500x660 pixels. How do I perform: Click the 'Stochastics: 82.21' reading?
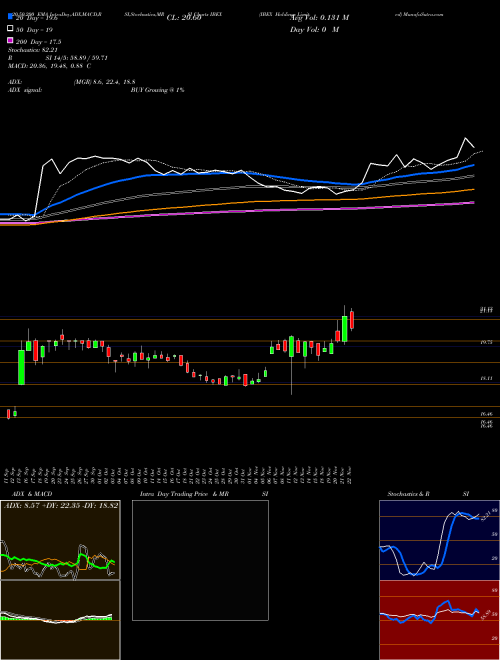click(33, 50)
